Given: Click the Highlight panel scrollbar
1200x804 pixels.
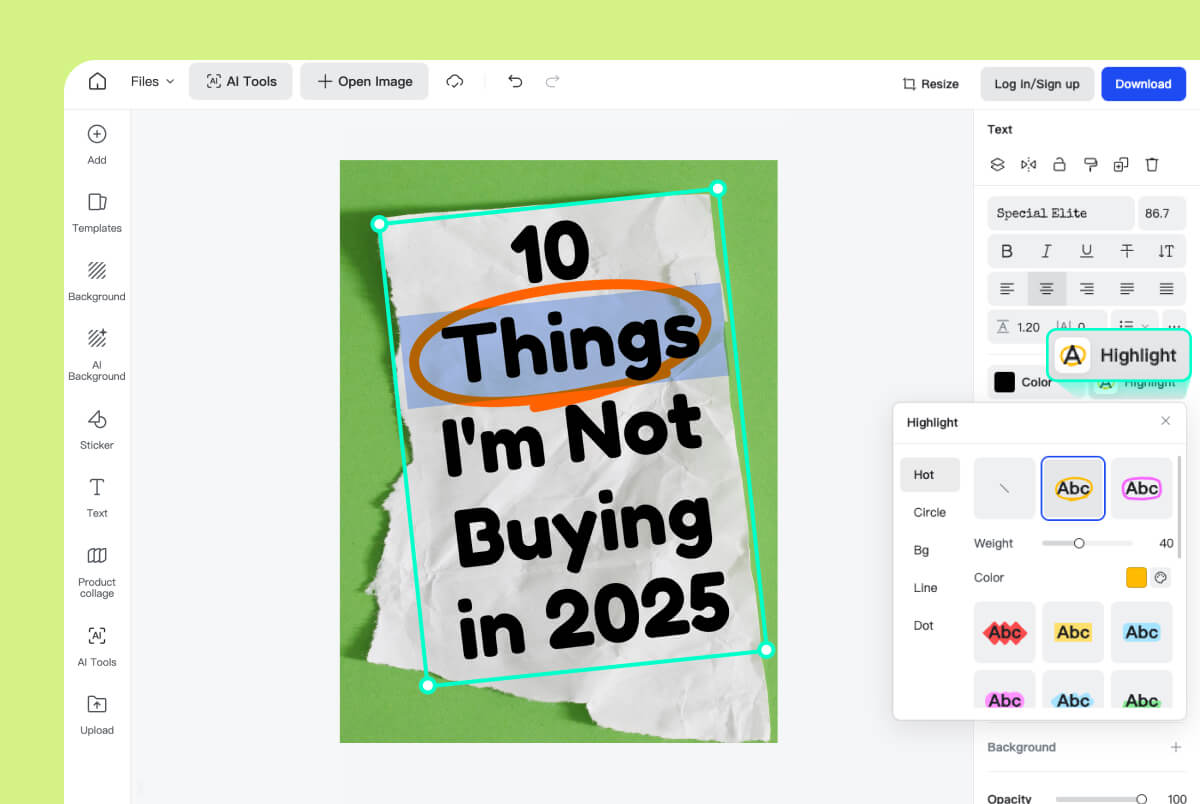Looking at the screenshot, I should (1180, 507).
